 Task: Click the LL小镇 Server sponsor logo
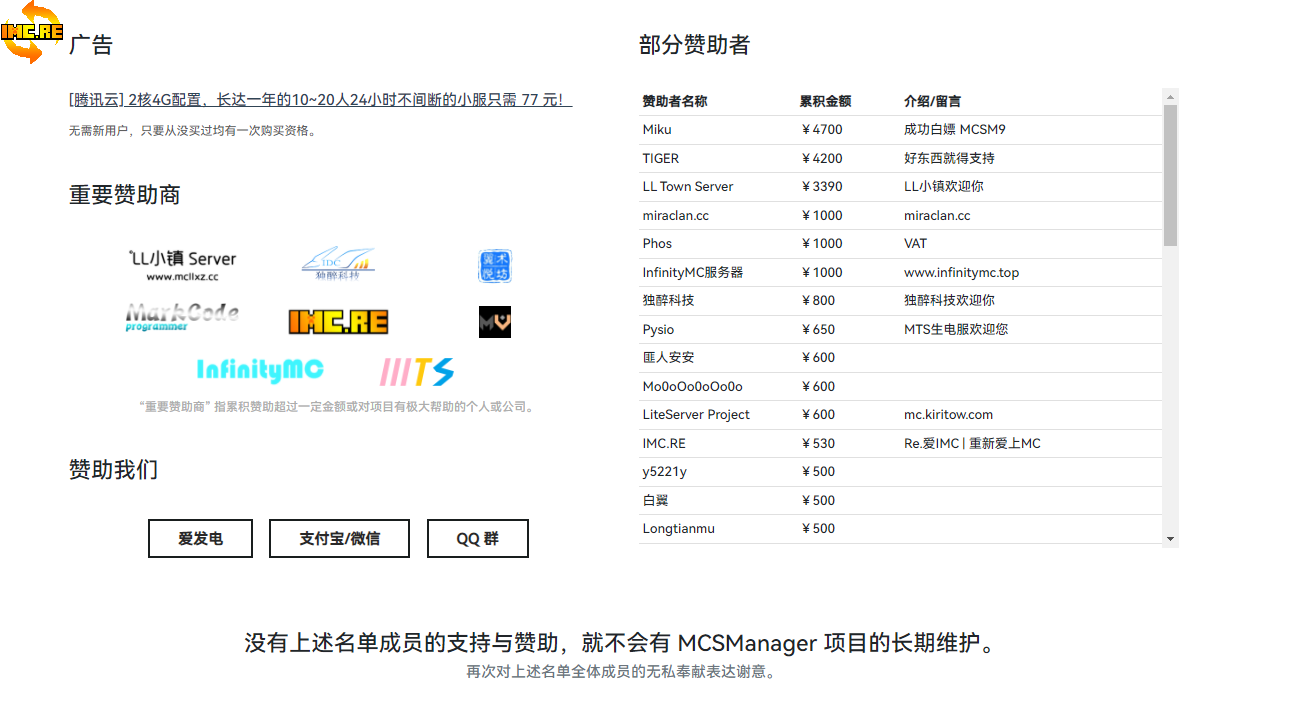coord(182,265)
